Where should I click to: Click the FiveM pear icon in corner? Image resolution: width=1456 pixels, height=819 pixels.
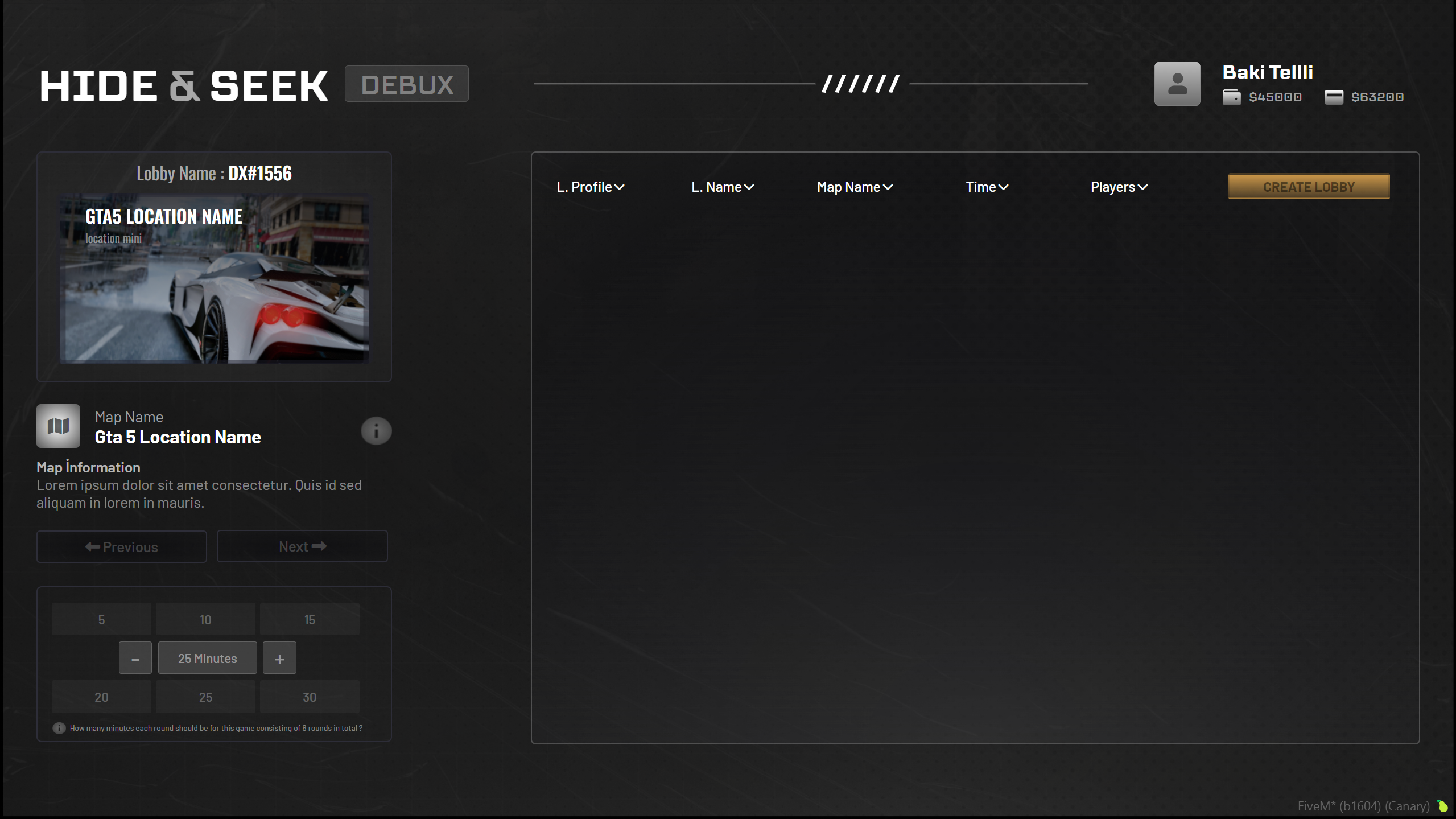1442,806
